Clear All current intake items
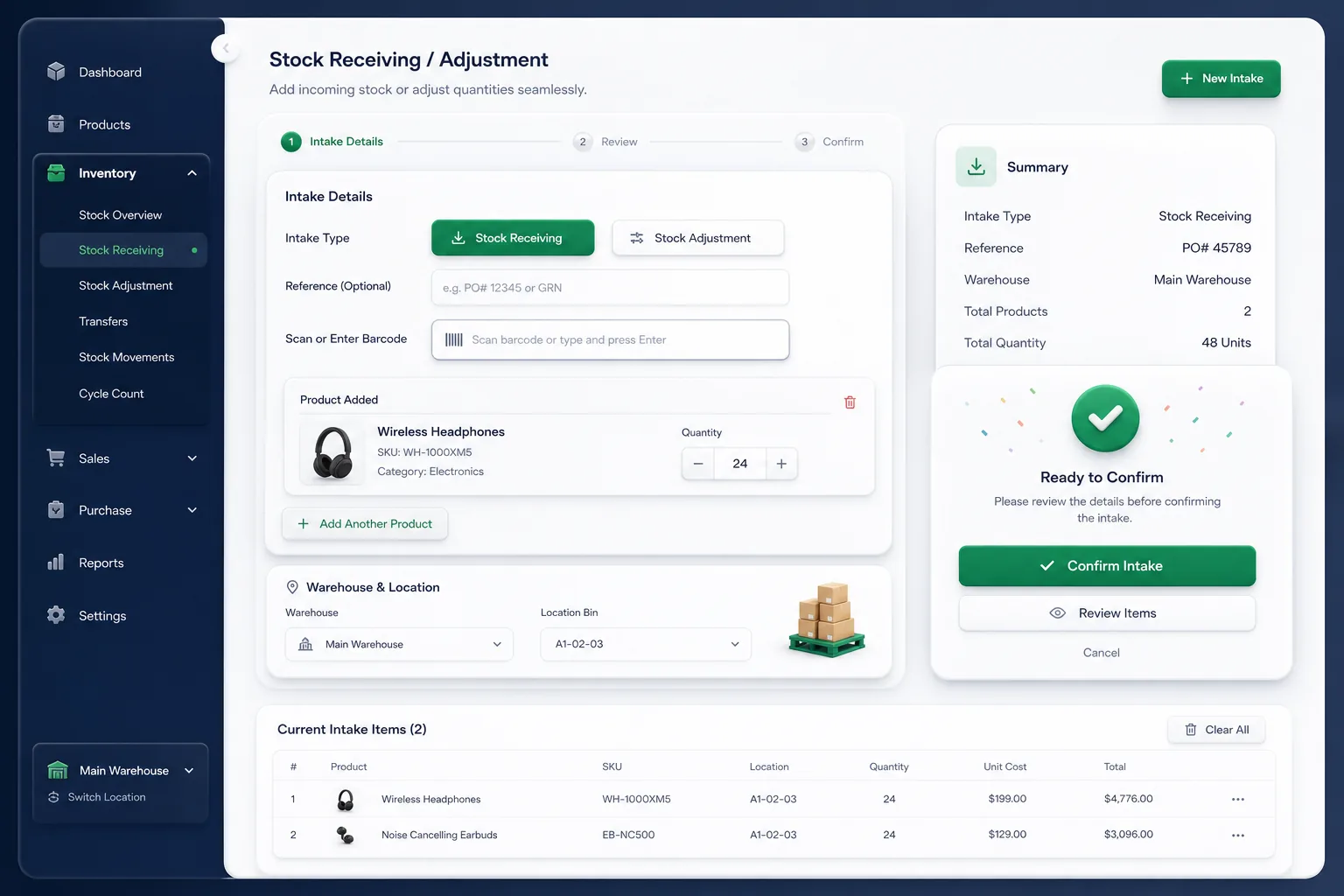The width and height of the screenshot is (1344, 896). coord(1216,730)
